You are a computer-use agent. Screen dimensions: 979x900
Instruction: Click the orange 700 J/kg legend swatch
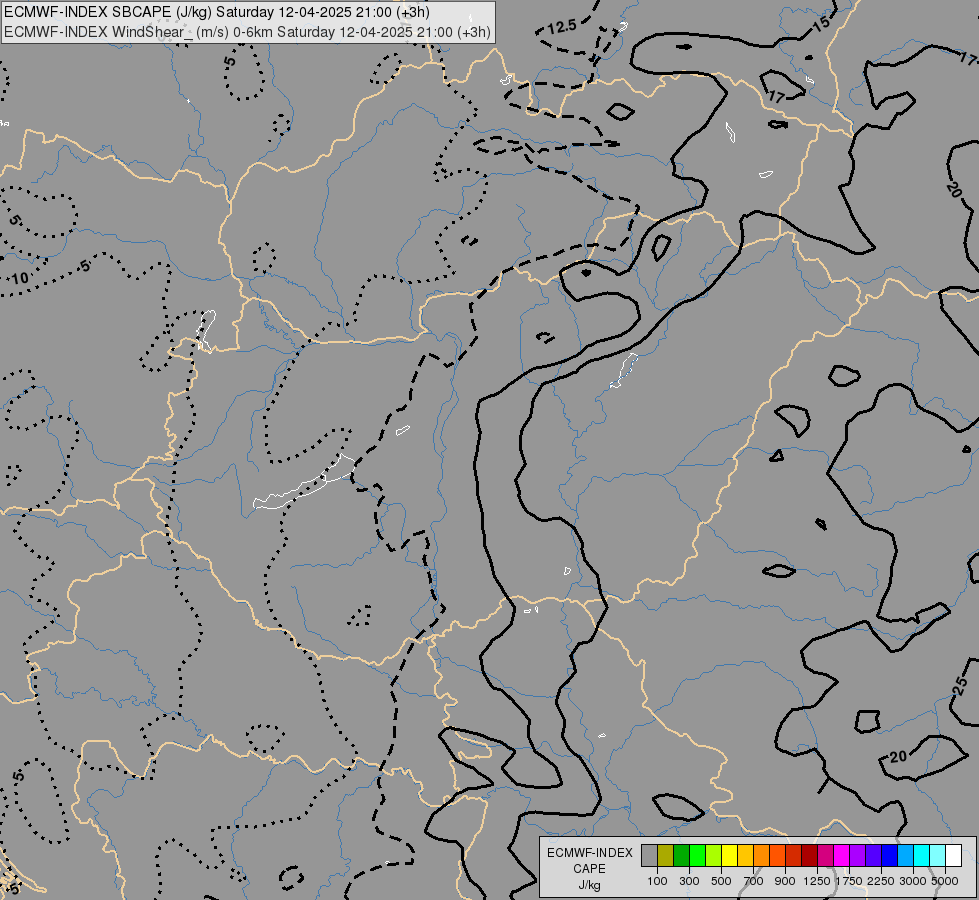(x=762, y=855)
